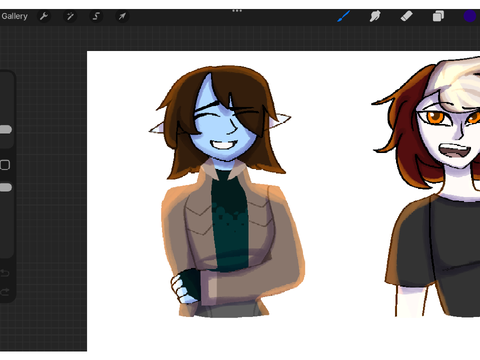Tap the redo arrow in sidebar
This screenshot has width=480, height=360.
(5, 292)
